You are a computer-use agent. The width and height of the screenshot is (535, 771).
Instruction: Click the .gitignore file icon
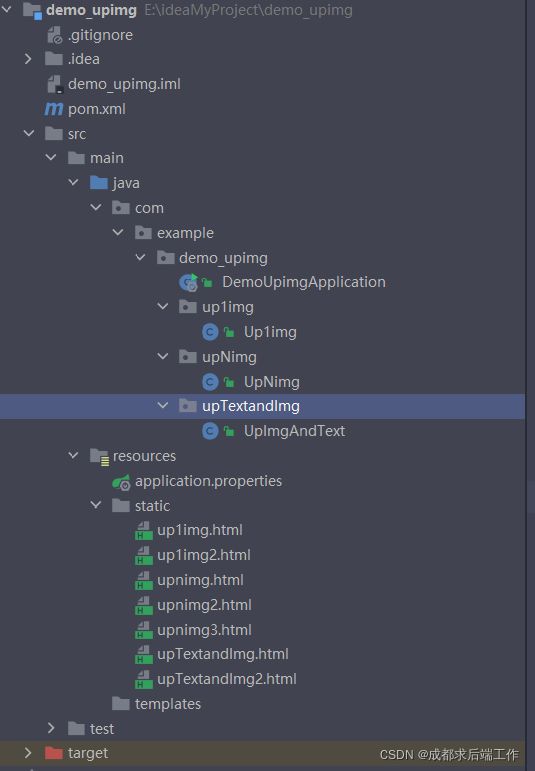coord(55,35)
